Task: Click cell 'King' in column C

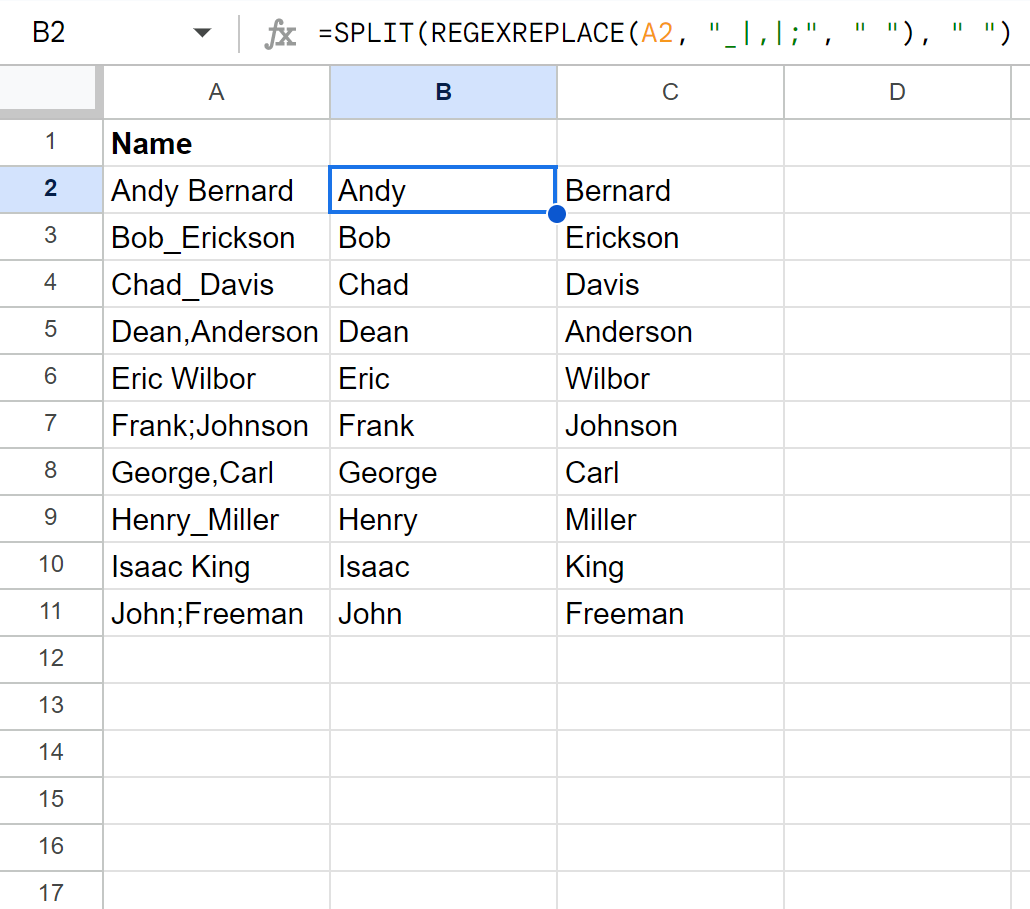Action: tap(670, 566)
